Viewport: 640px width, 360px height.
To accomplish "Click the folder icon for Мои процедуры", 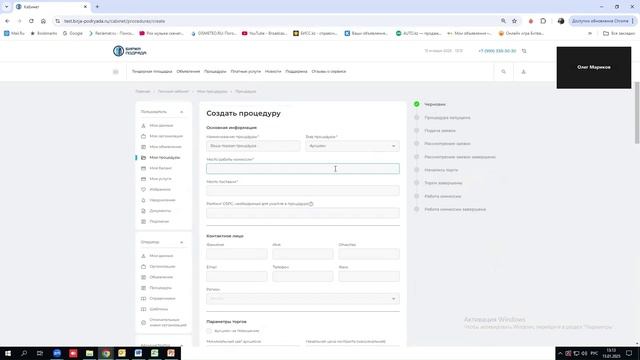I will pyautogui.click(x=143, y=158).
